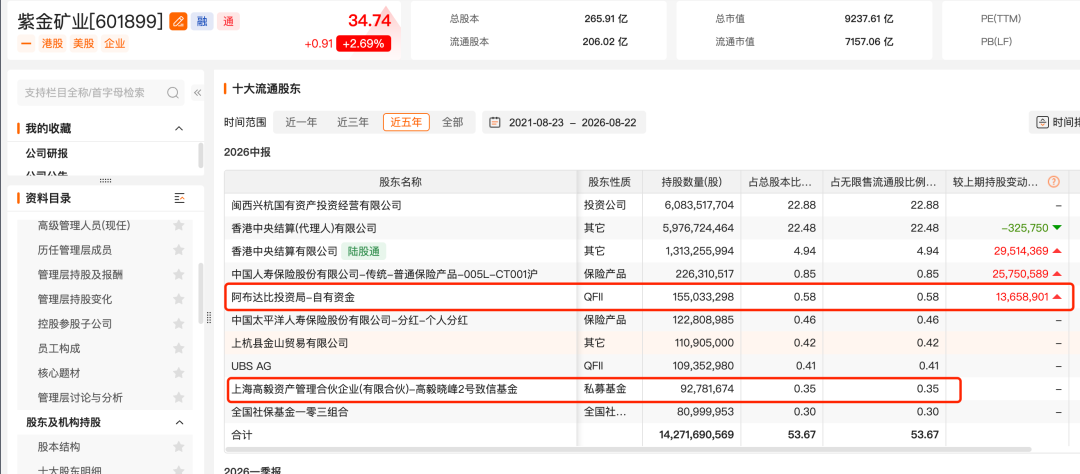
Task: Open 高级管理人员(现任) in the directory
Action: pos(84,225)
